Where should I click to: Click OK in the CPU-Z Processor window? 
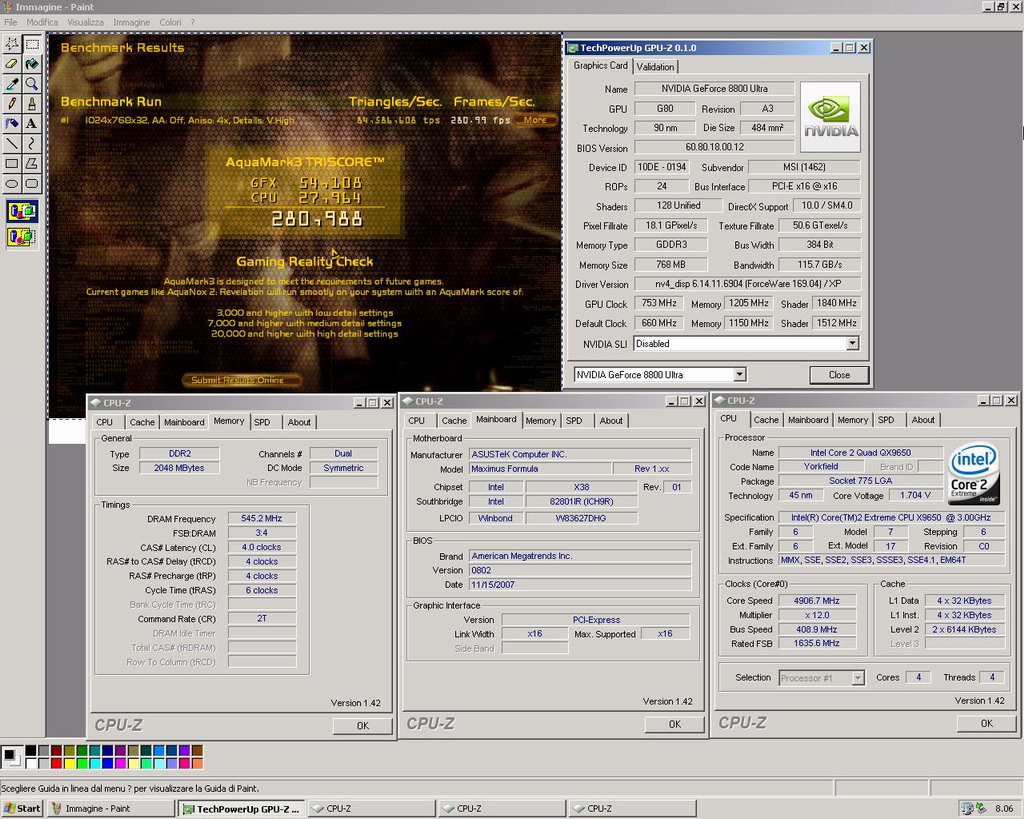coord(986,724)
